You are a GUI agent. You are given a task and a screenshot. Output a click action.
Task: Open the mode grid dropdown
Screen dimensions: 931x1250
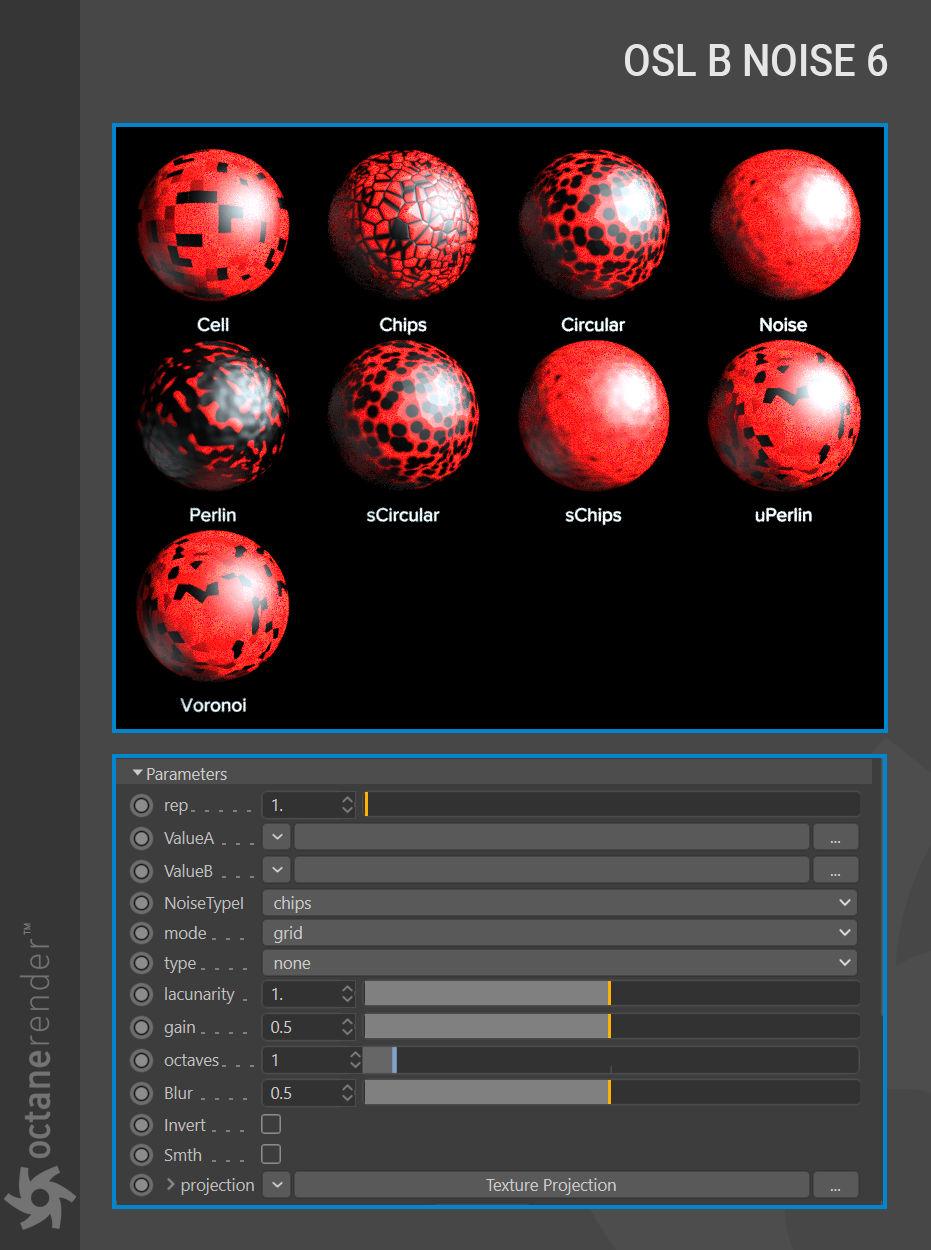click(x=560, y=933)
